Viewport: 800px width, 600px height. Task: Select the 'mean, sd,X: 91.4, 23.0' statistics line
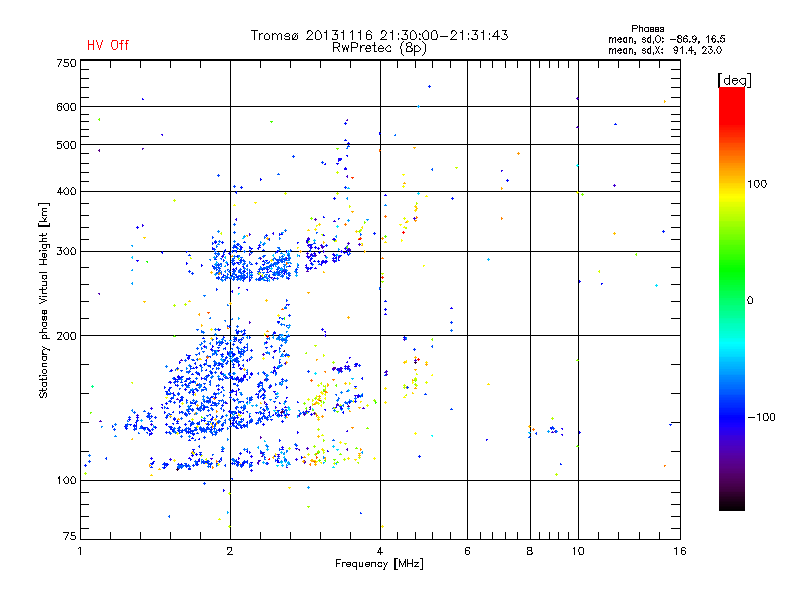pos(665,51)
